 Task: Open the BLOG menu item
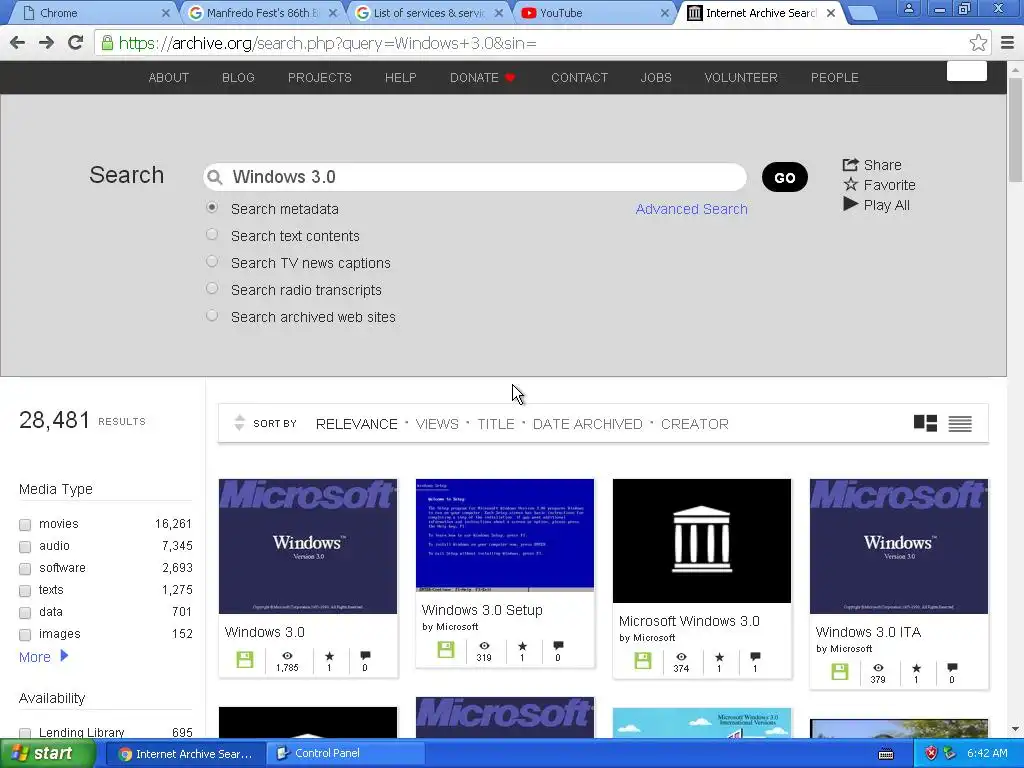(x=238, y=78)
